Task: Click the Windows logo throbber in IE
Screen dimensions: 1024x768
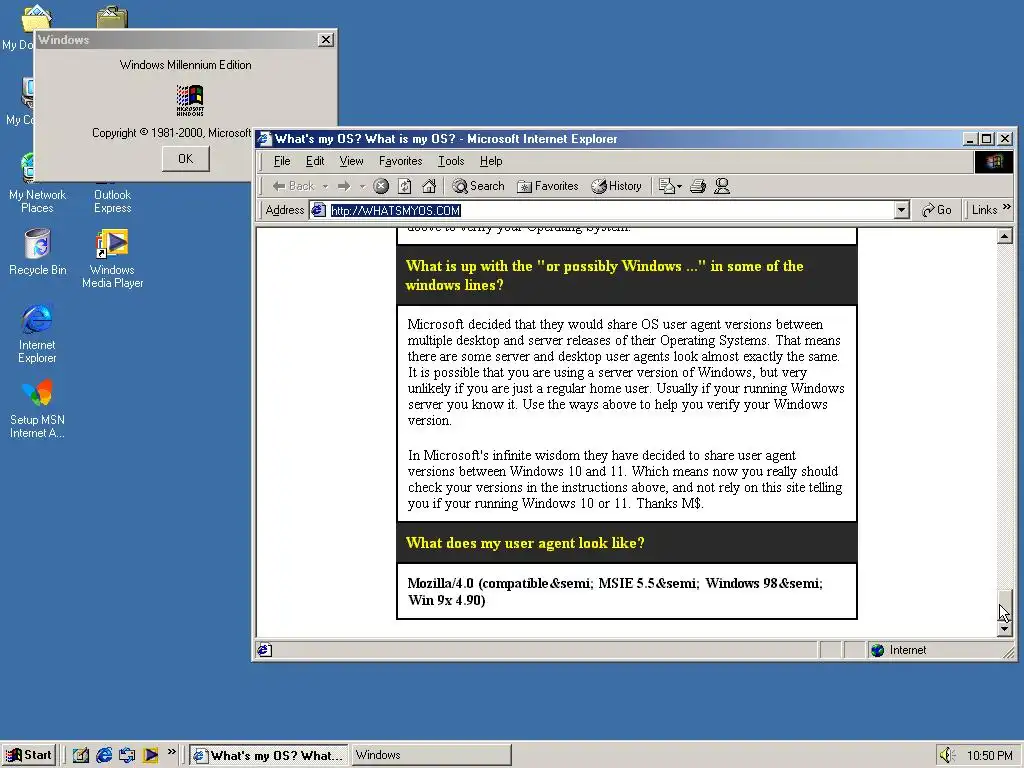Action: pos(994,161)
